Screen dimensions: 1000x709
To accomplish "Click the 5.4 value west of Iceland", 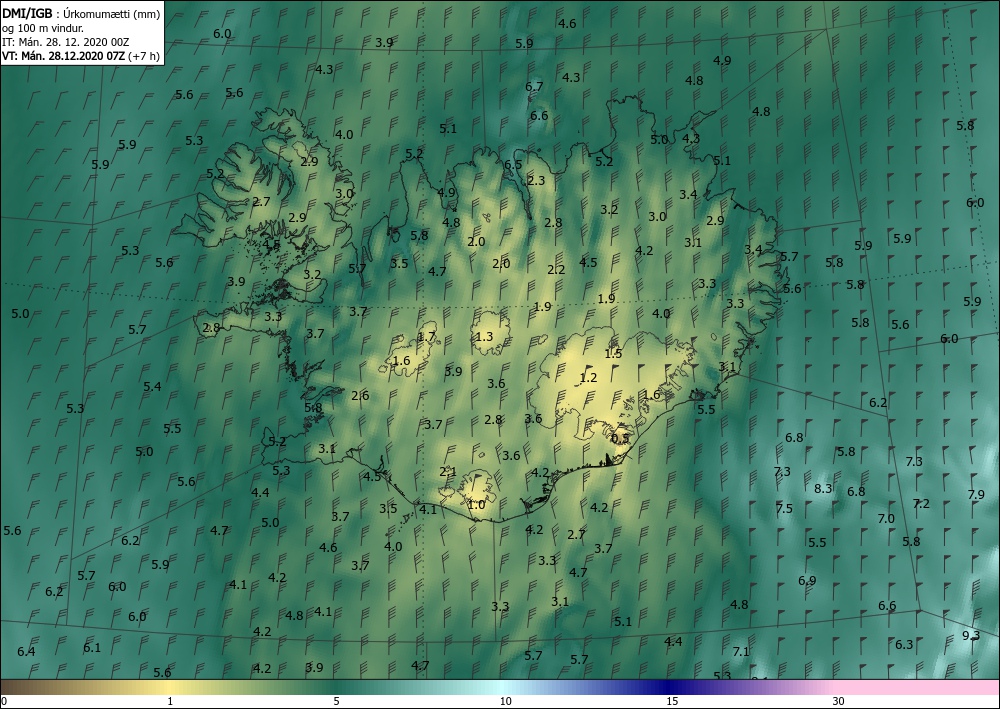I will (x=152, y=386).
